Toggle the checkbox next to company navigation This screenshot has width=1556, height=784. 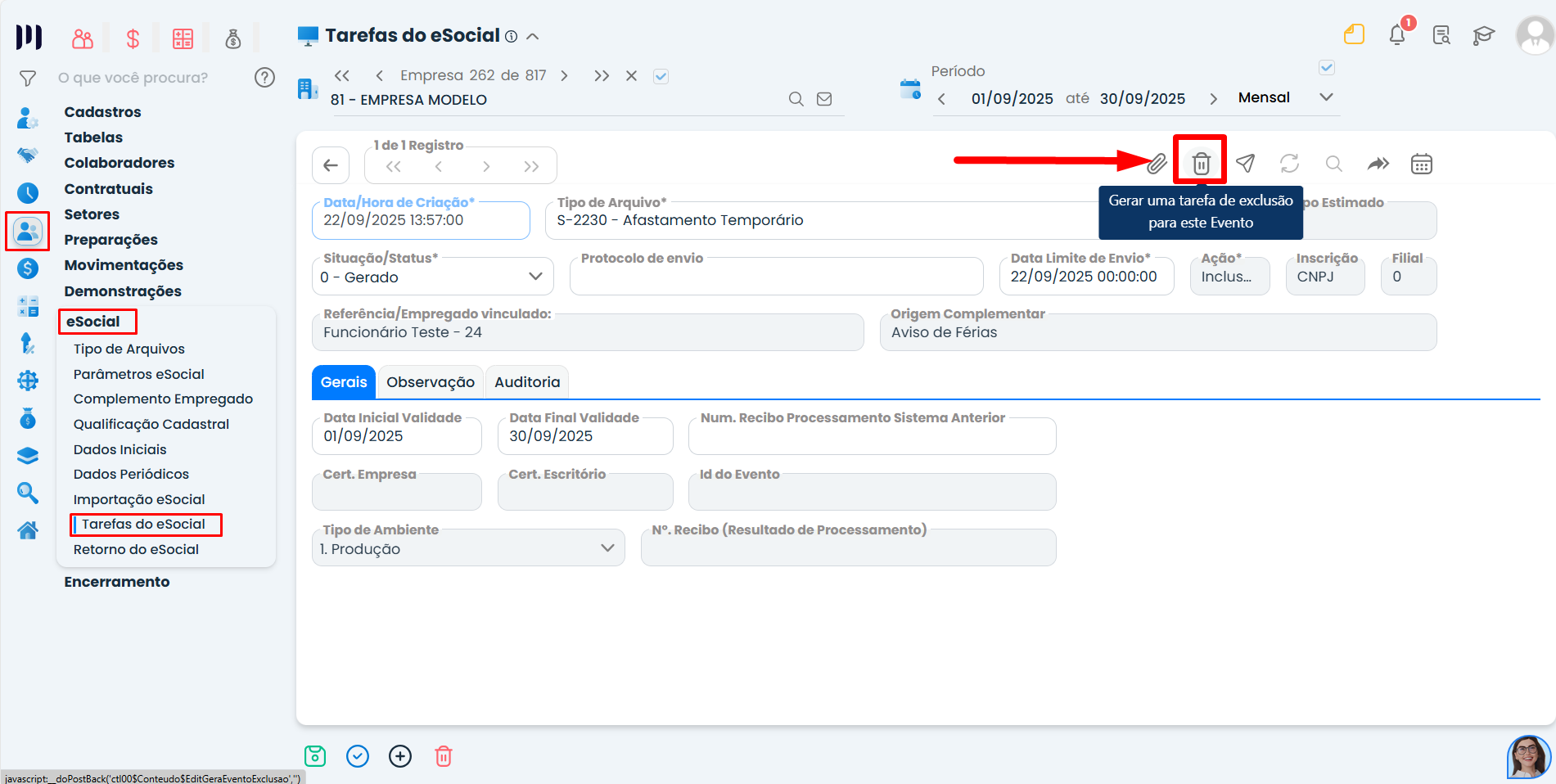[x=661, y=76]
